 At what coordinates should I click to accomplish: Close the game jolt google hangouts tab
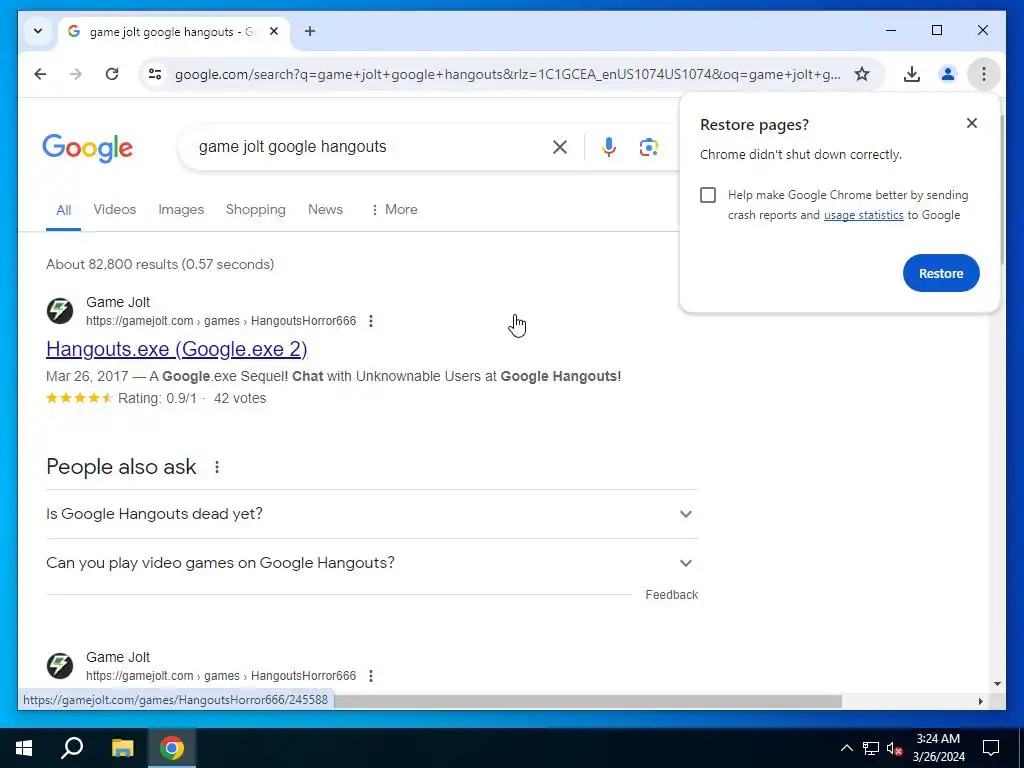(274, 31)
